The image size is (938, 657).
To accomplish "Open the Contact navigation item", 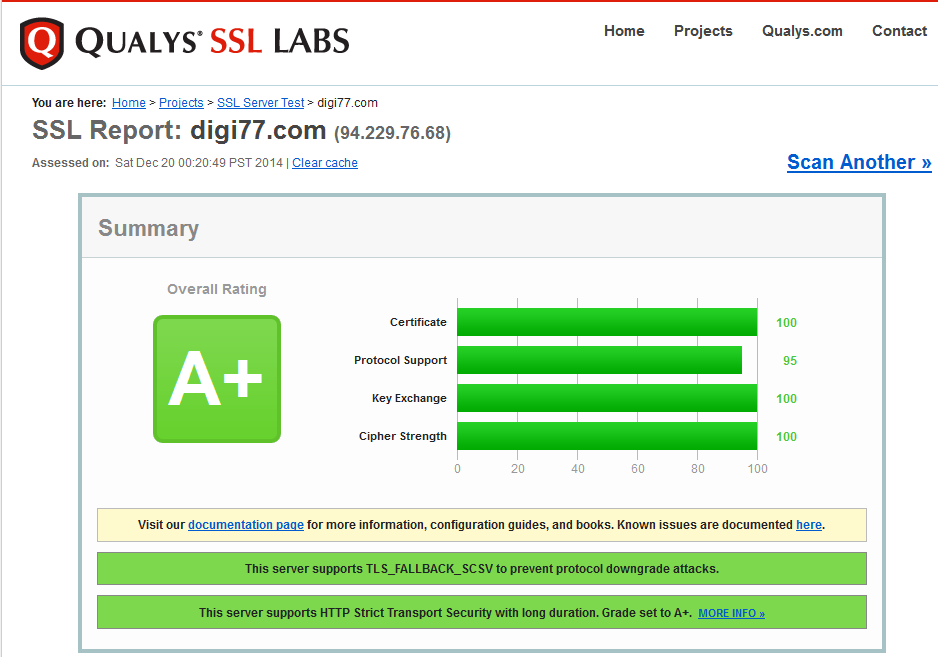I will (899, 31).
